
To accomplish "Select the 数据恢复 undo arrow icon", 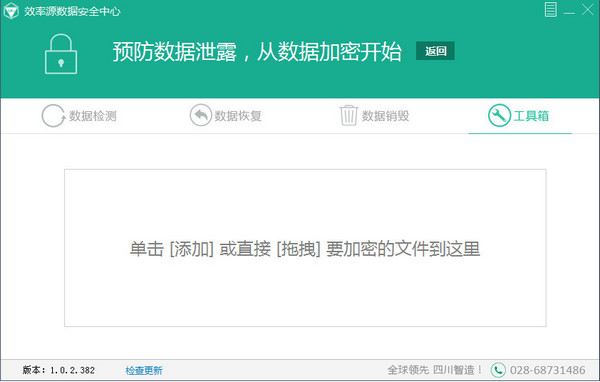I will click(201, 115).
